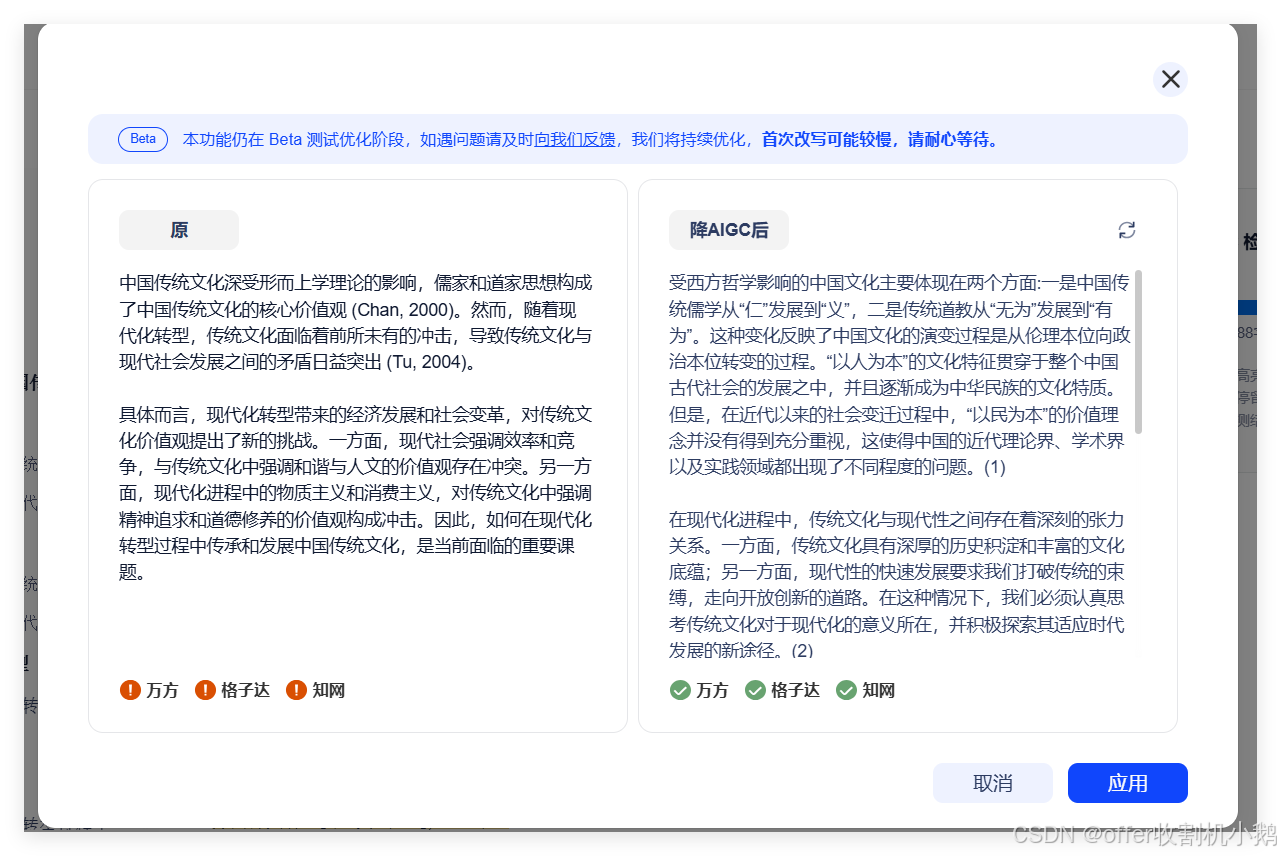Click the Beta badge
1281x856 pixels.
pos(143,139)
